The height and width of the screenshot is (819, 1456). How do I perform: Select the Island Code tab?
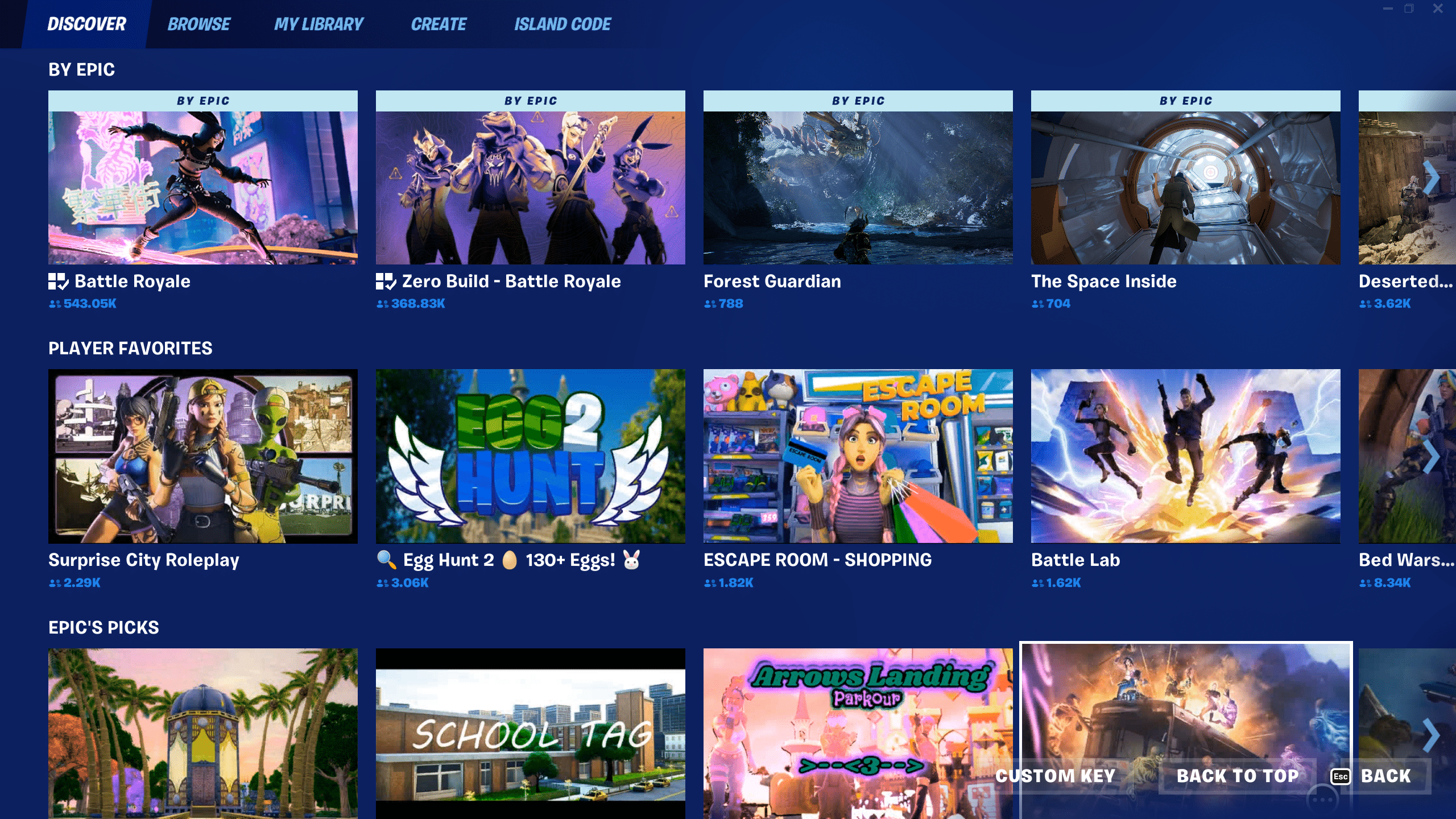pos(562,24)
